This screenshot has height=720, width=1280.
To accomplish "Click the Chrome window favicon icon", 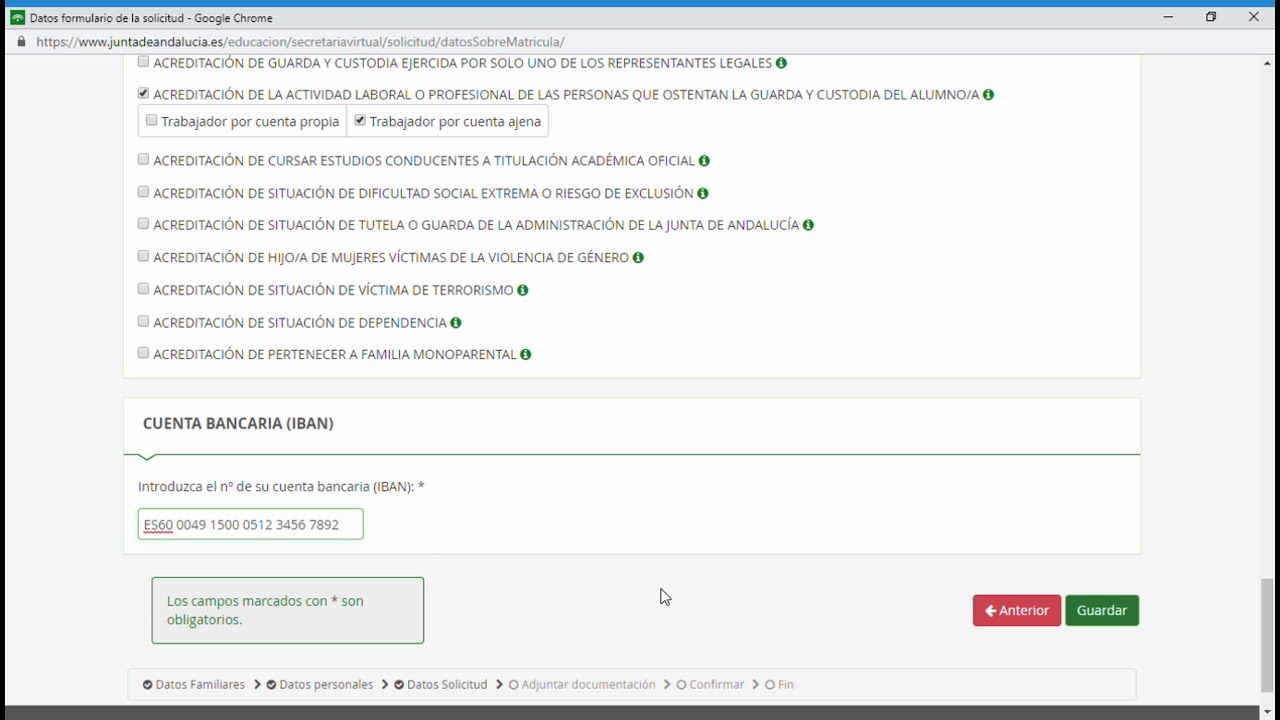I will (x=17, y=17).
